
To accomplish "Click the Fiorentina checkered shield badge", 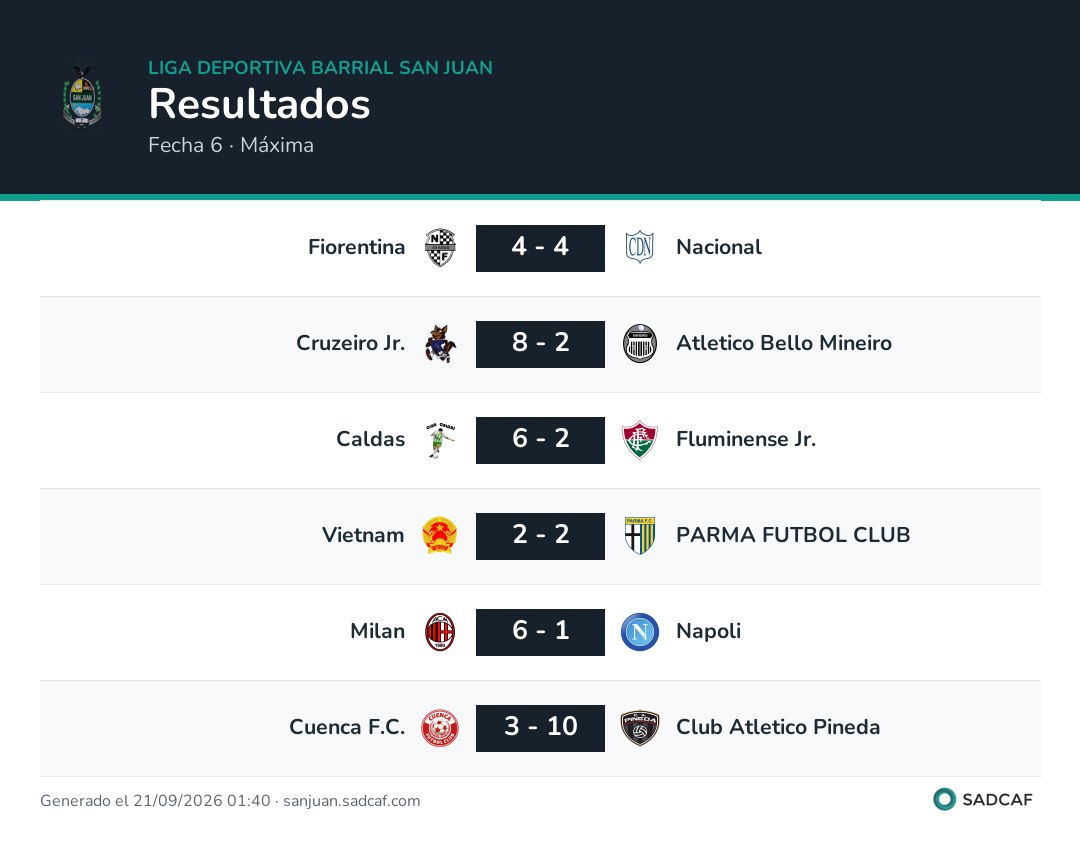I will [x=440, y=247].
